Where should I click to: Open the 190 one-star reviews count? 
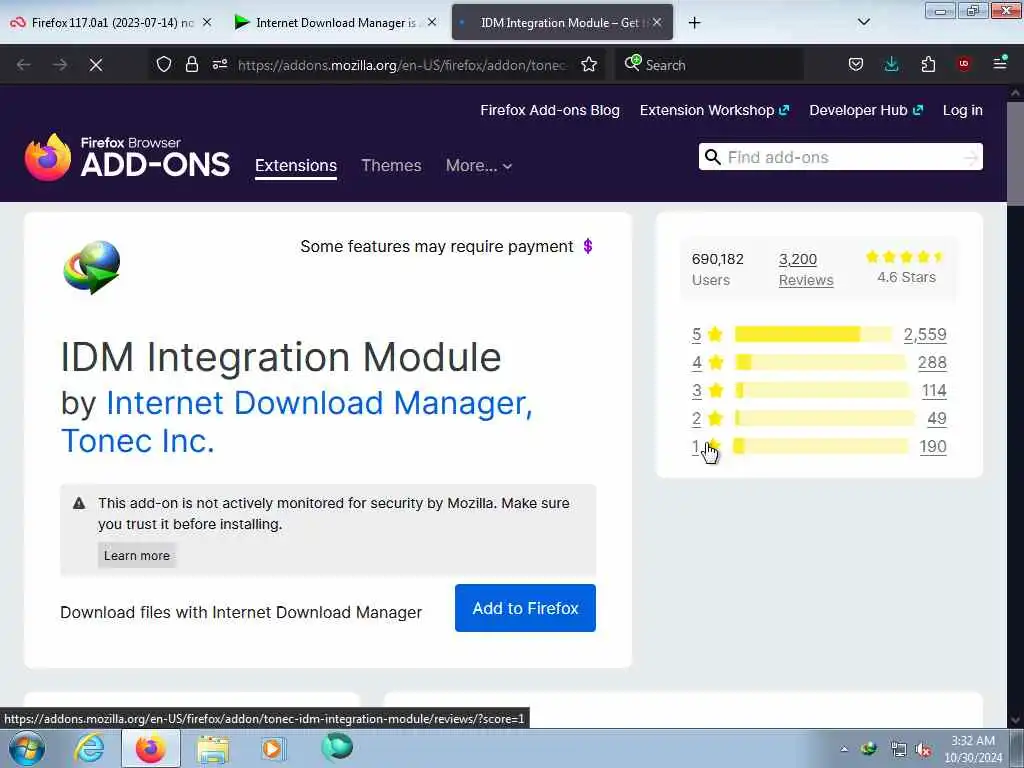[933, 447]
